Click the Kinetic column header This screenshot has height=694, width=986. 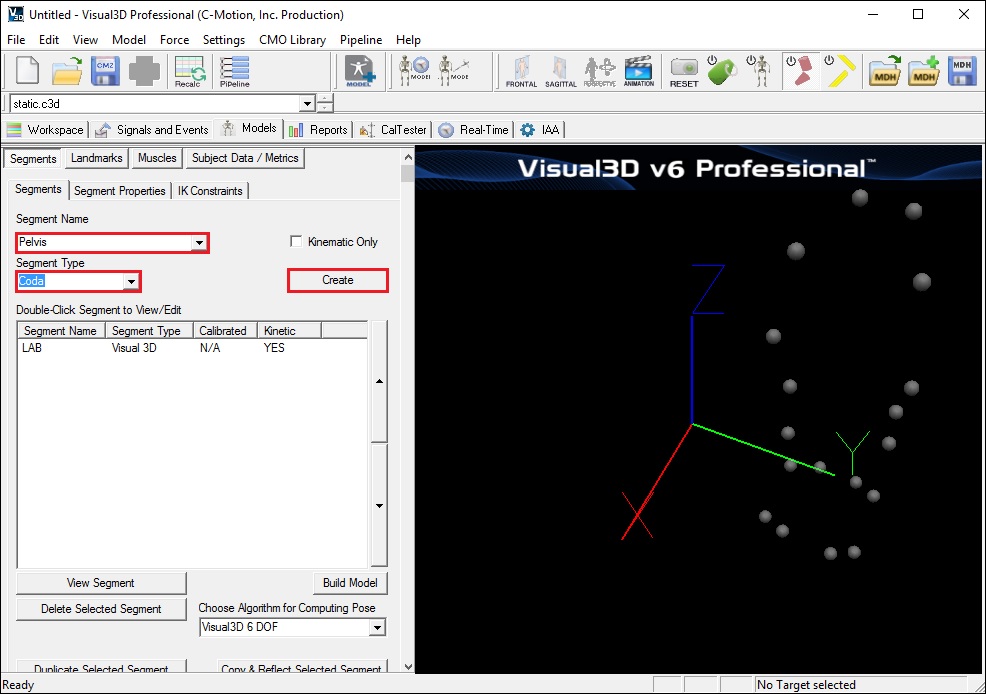[289, 331]
